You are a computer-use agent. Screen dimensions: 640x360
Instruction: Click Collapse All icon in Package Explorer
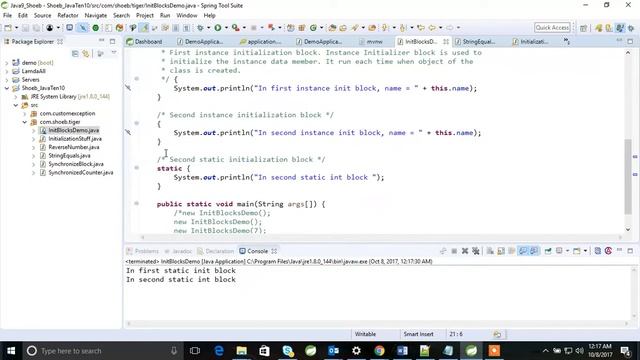point(75,53)
